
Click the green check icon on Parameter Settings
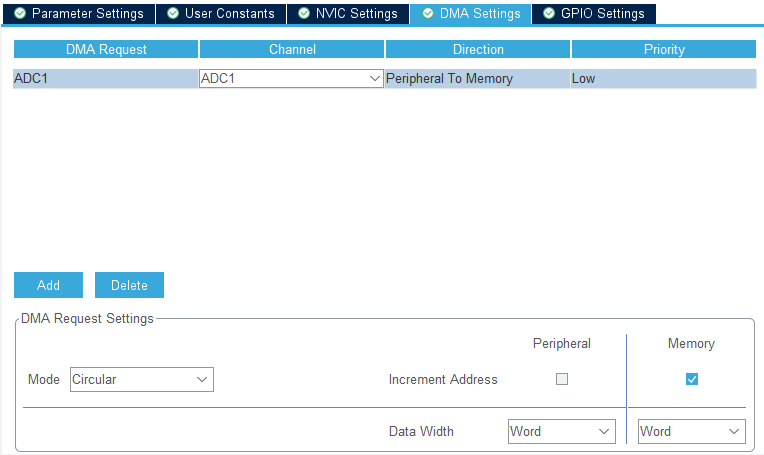(x=20, y=14)
